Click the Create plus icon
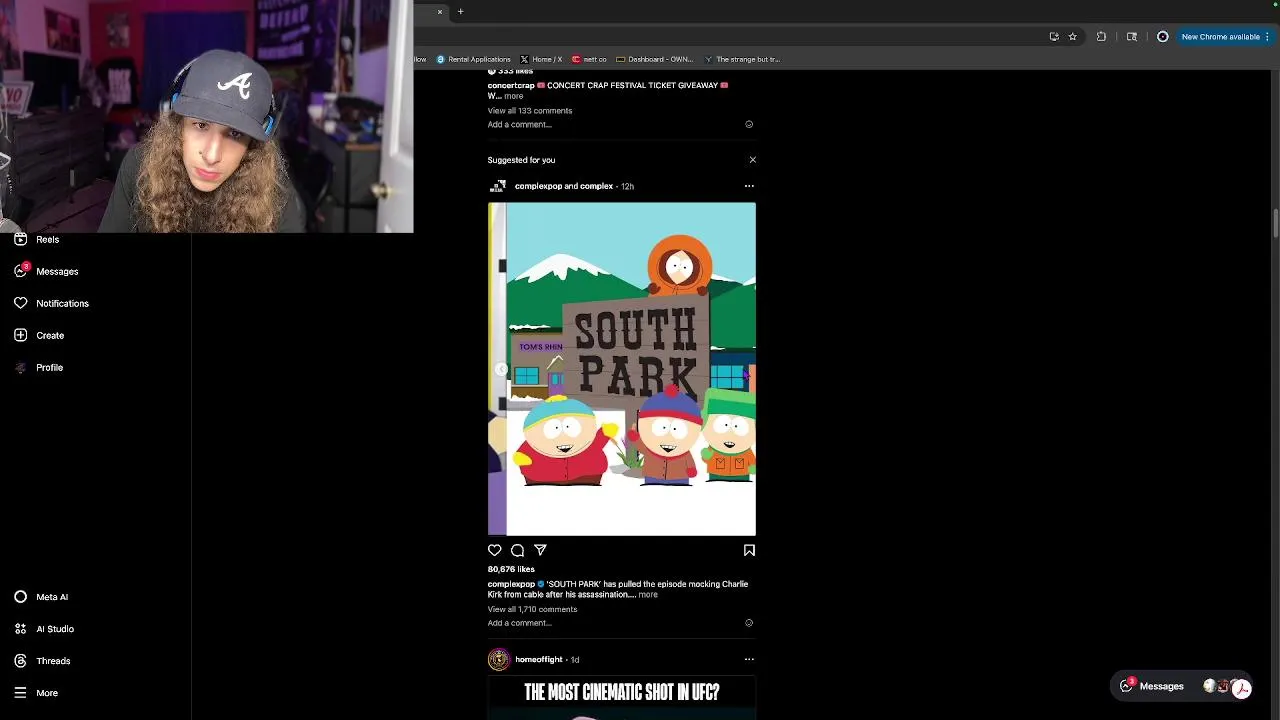The width and height of the screenshot is (1280, 720). click(21, 335)
